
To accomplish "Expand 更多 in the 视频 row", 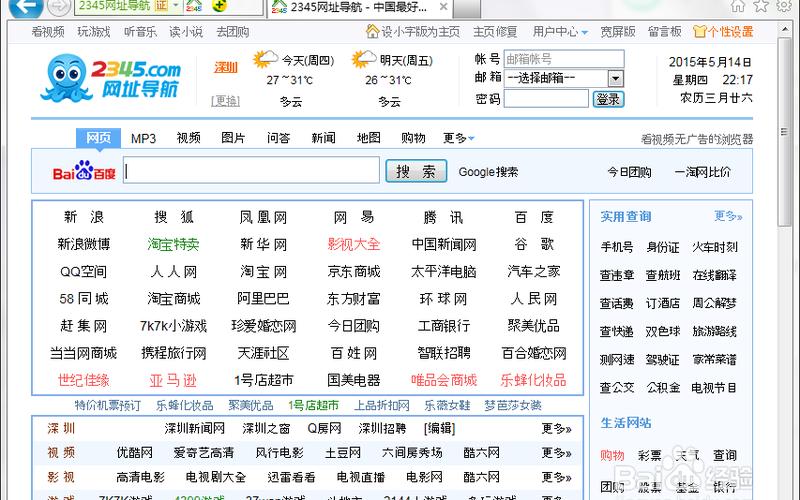I will click(556, 453).
